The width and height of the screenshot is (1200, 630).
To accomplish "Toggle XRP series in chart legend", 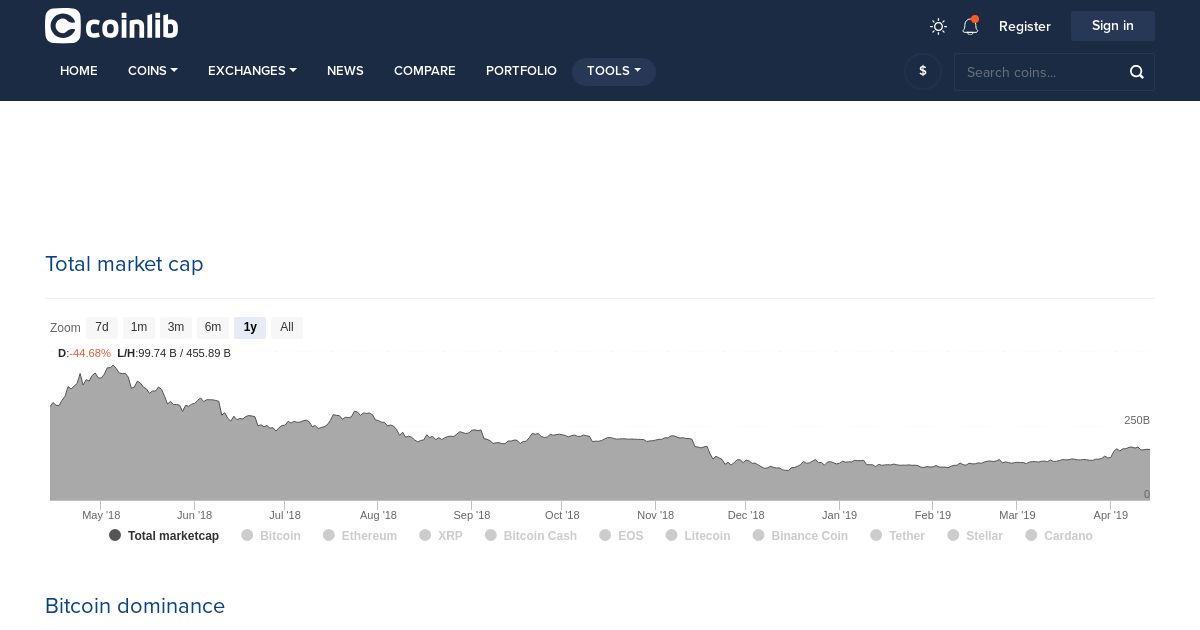I will coord(441,536).
